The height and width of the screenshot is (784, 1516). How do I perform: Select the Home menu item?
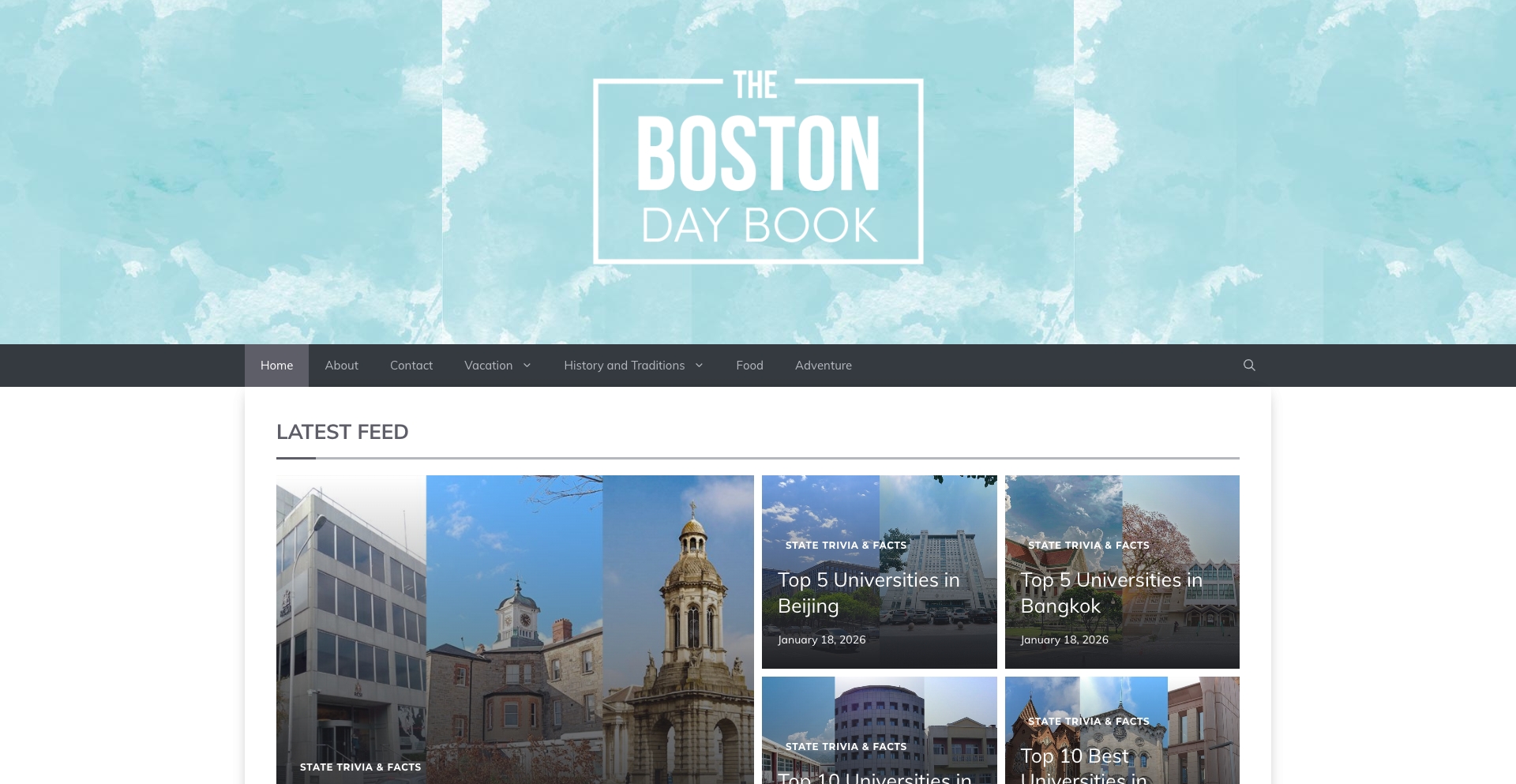pos(276,365)
